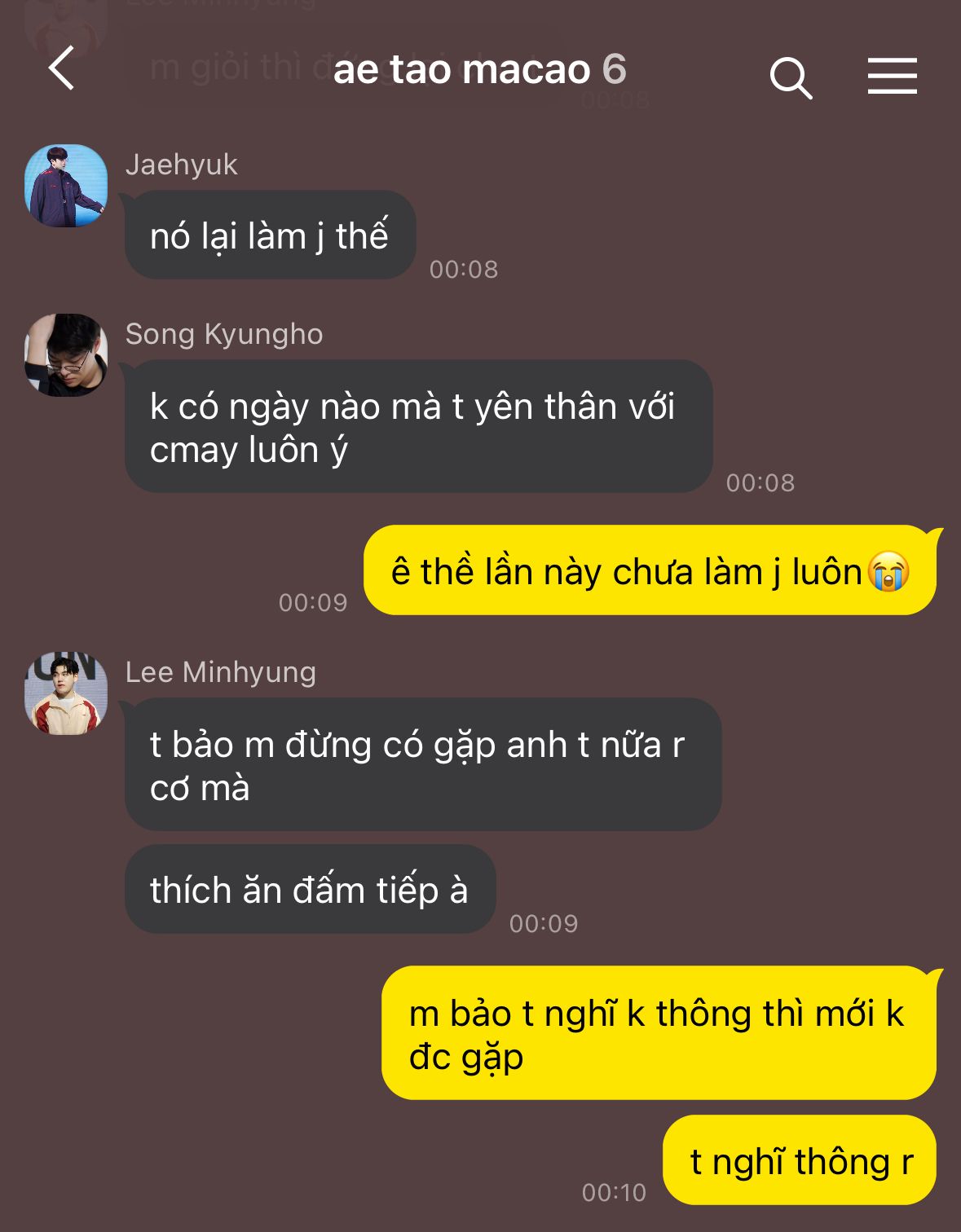Open the hamburger menu icon
Image resolution: width=961 pixels, height=1232 pixels.
(892, 76)
